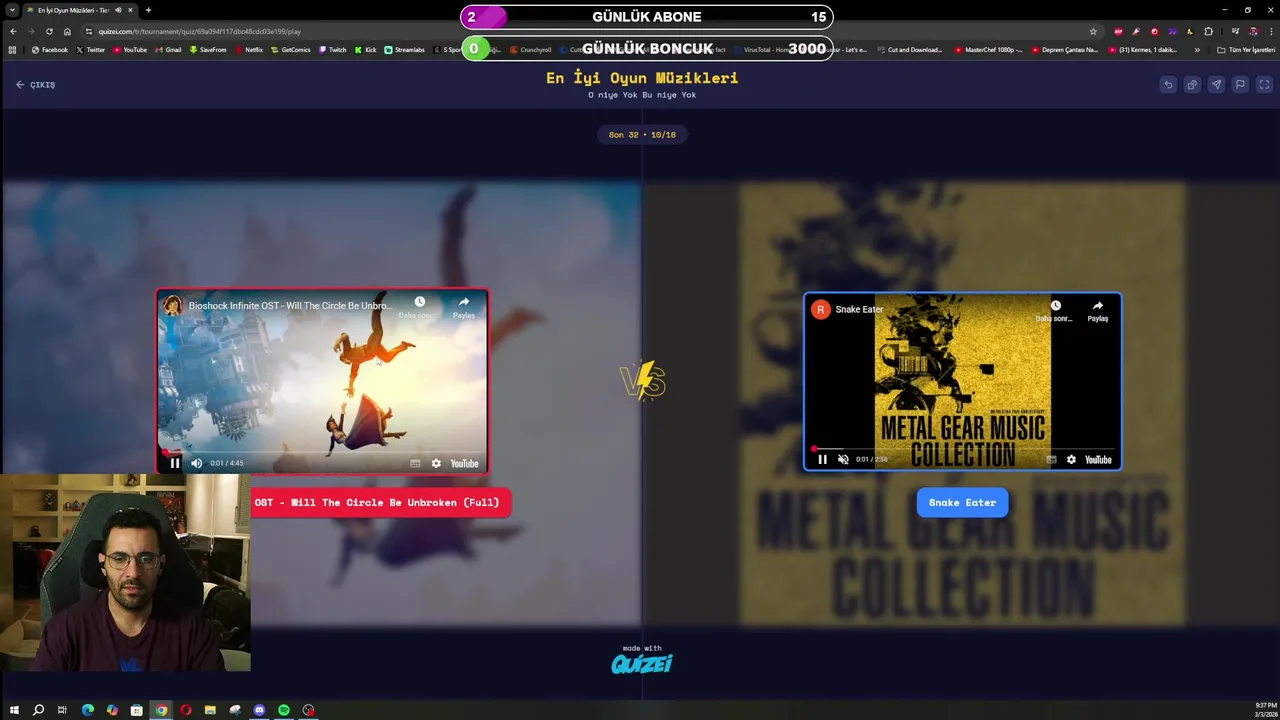Image resolution: width=1280 pixels, height=720 pixels.
Task: Open the apps grid icon in bookmarks bar
Action: coord(12,50)
